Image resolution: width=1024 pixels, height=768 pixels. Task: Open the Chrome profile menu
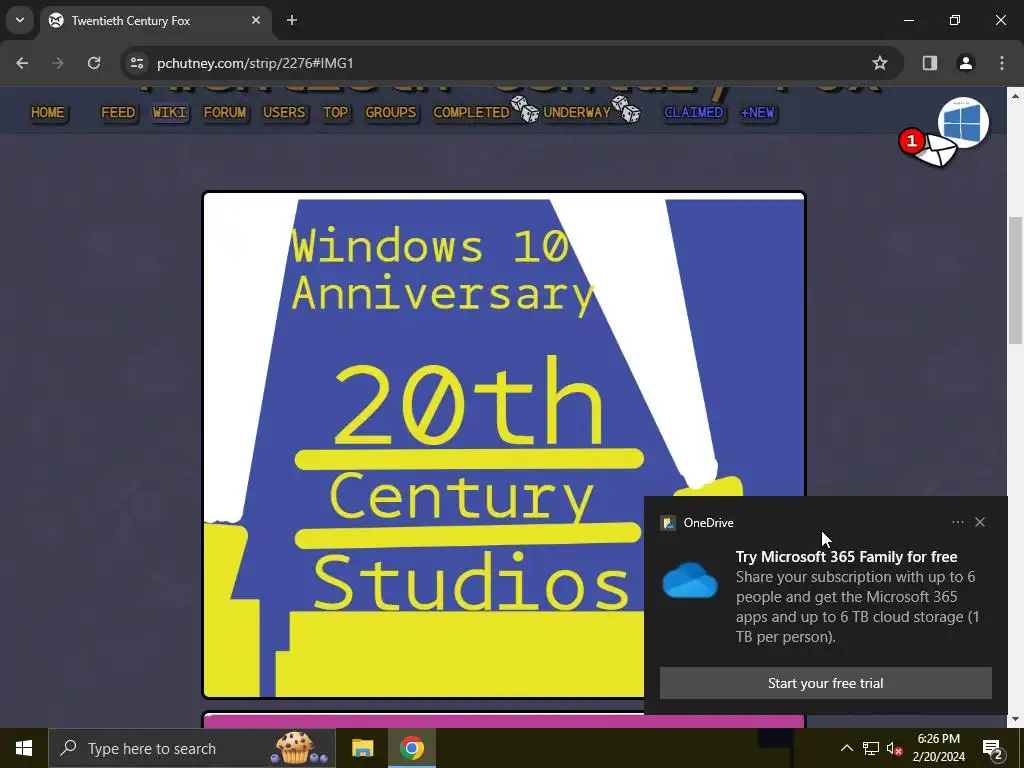[965, 63]
